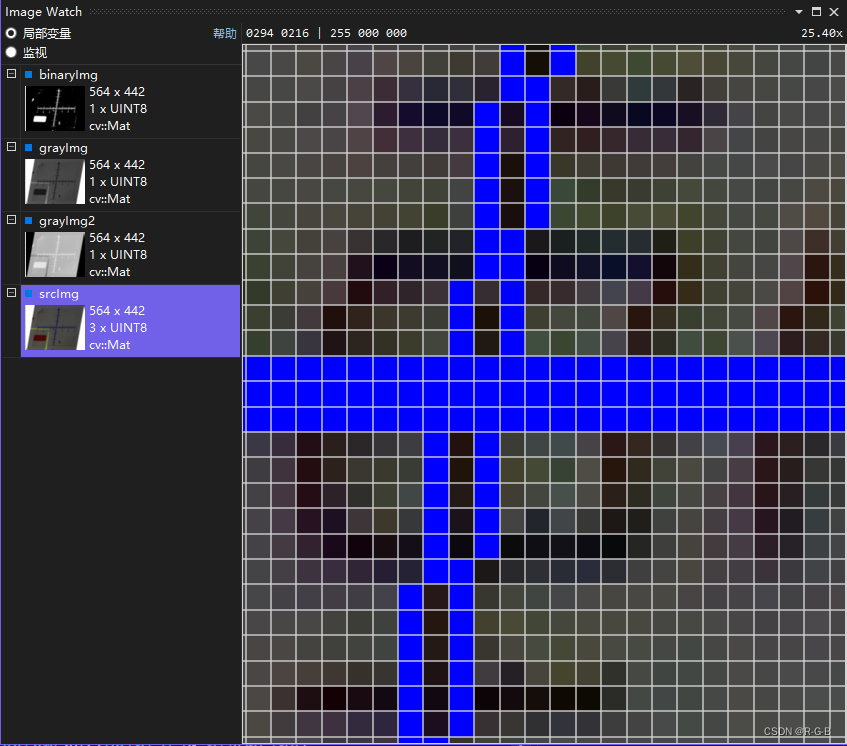Click the grayImg thumbnail preview

click(x=55, y=181)
